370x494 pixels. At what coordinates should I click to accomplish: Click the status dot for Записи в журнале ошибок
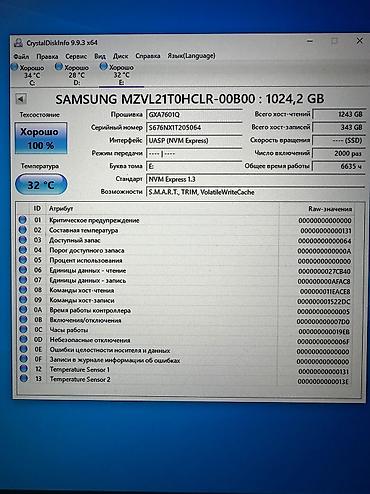point(23,359)
